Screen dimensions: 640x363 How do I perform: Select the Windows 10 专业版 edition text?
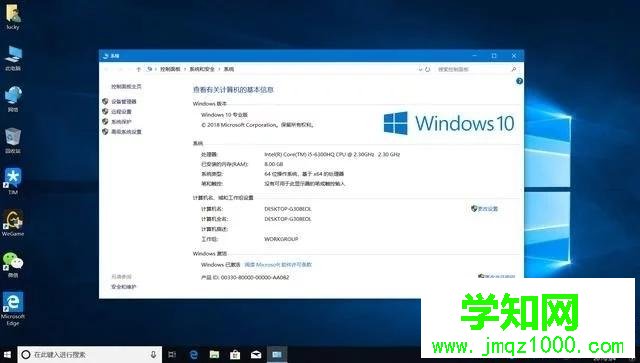[x=224, y=115]
